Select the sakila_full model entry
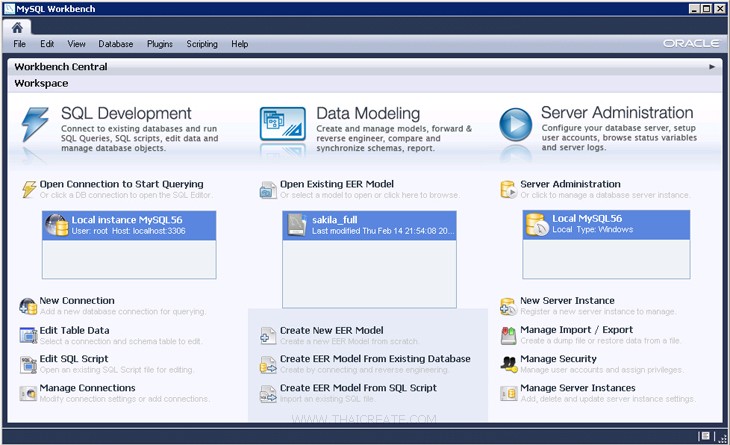Image resolution: width=730 pixels, height=445 pixels. tap(369, 225)
